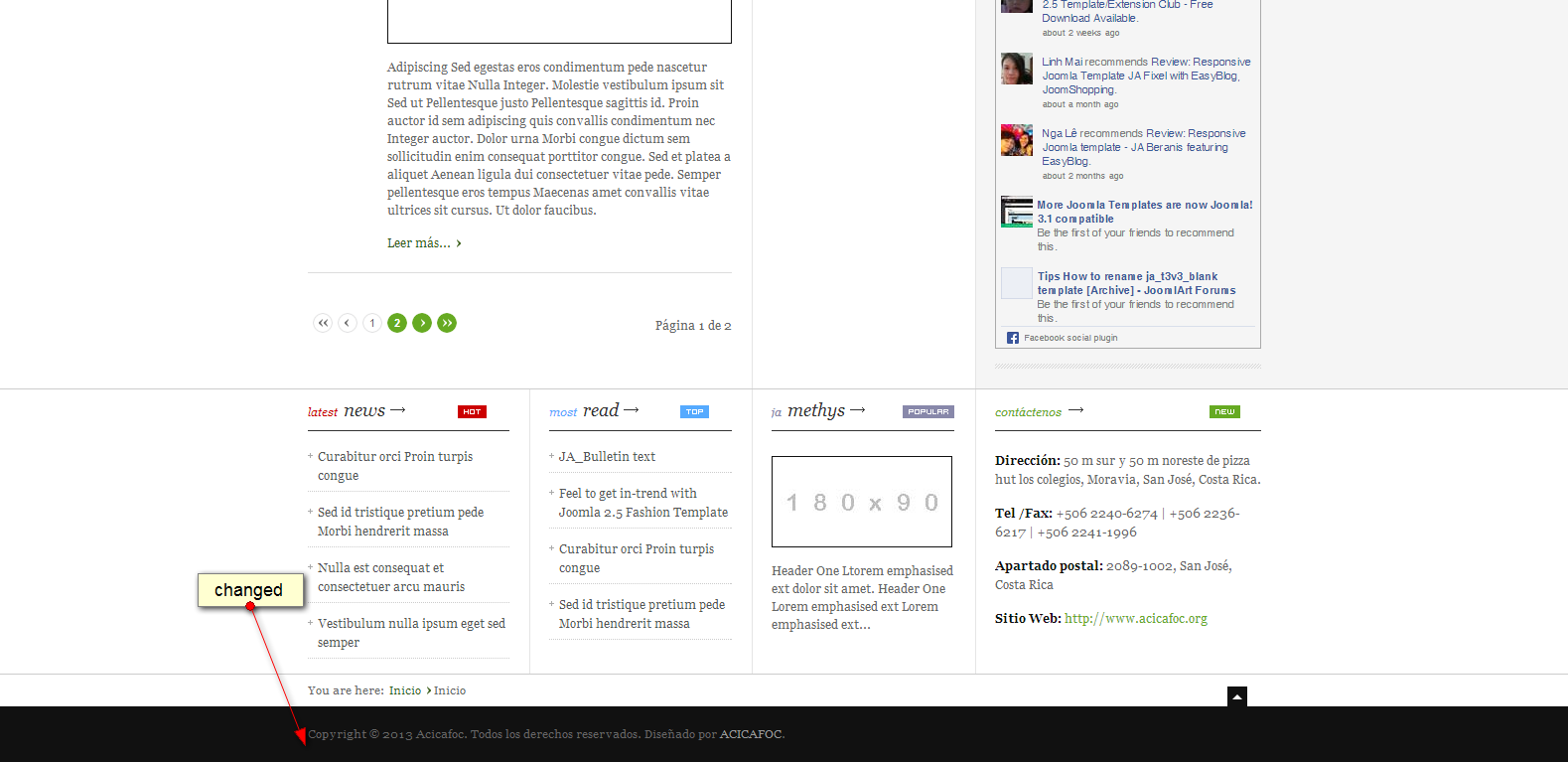
Task: Open 'Sed id tristique pretium pede' in latest news
Action: click(400, 522)
